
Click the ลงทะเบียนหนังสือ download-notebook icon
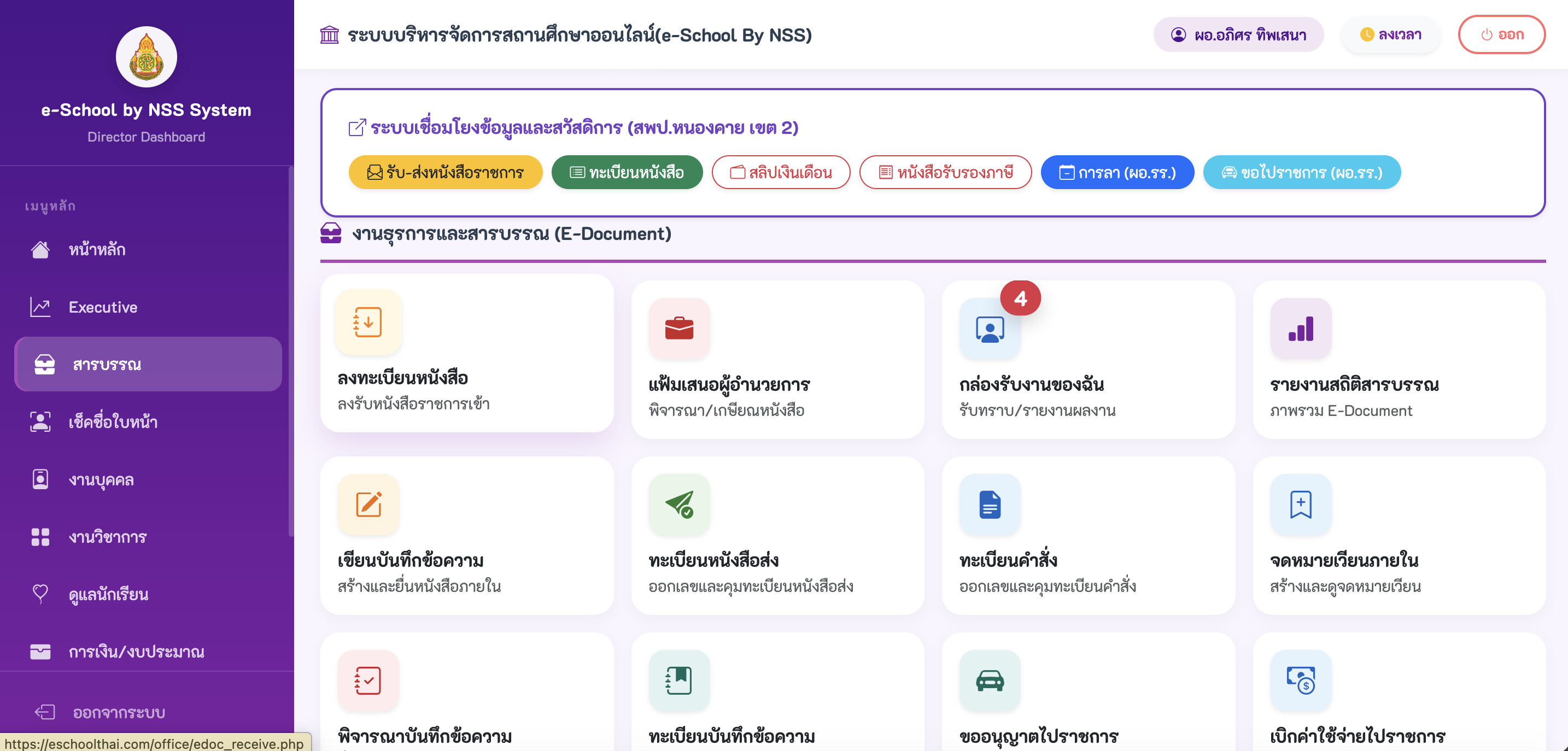[x=368, y=322]
